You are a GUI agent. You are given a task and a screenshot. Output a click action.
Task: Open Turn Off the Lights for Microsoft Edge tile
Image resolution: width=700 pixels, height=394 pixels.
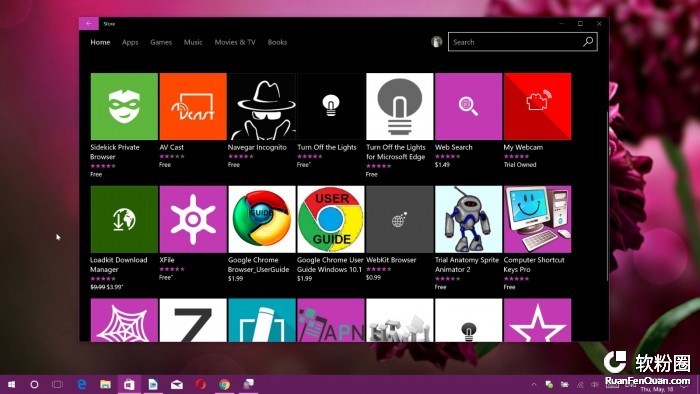coord(400,106)
